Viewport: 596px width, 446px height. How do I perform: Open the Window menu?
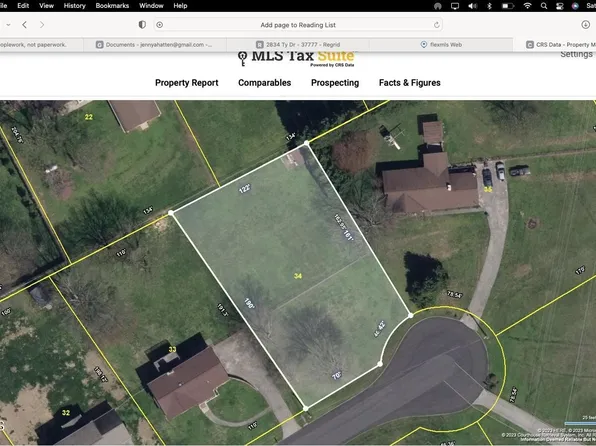pos(151,6)
